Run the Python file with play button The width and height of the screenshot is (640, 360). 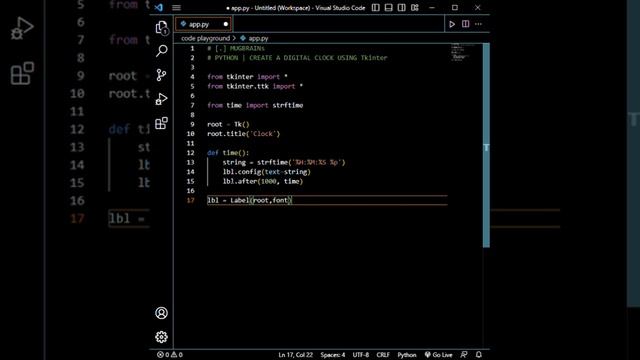[x=452, y=24]
